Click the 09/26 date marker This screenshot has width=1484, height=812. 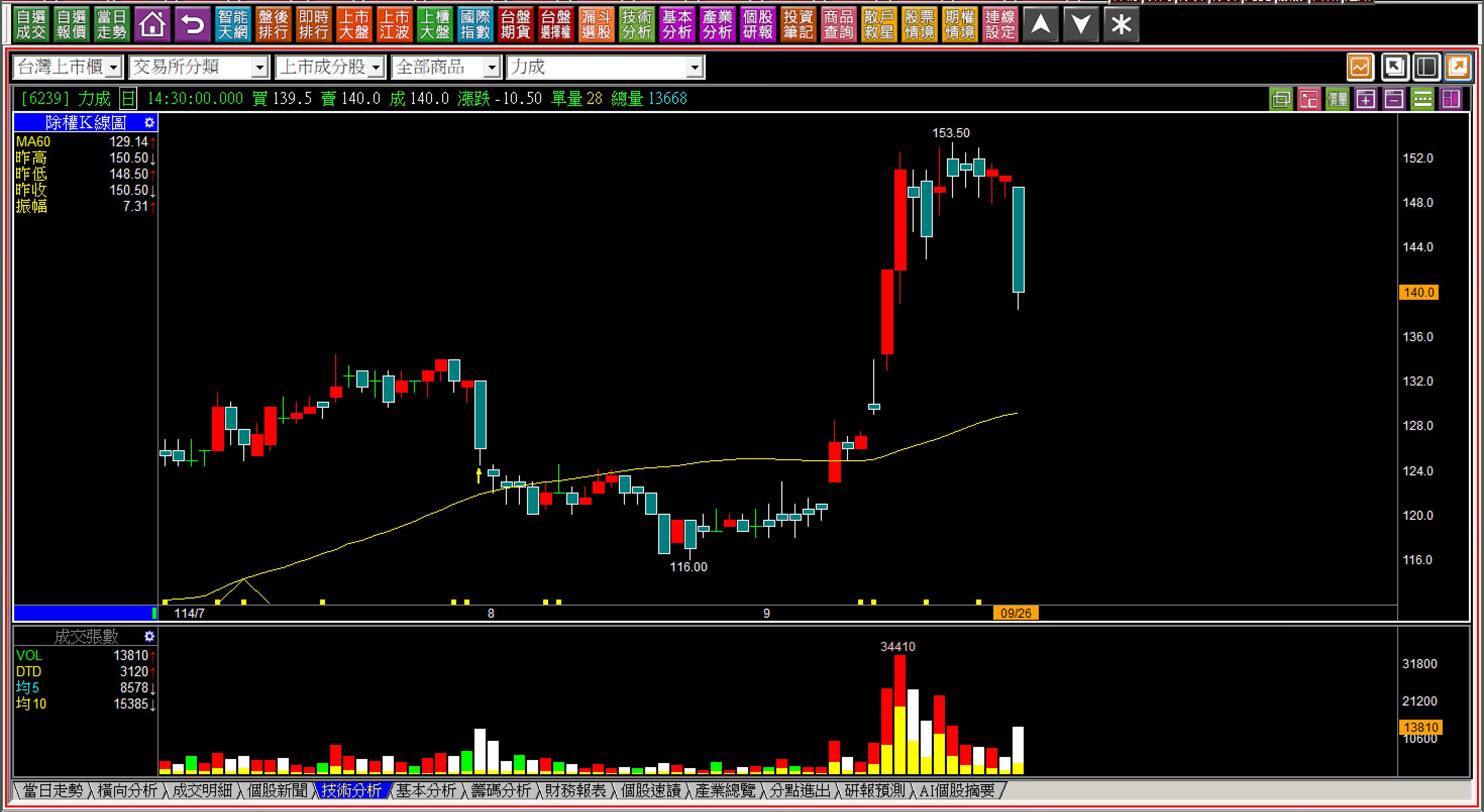point(1016,613)
